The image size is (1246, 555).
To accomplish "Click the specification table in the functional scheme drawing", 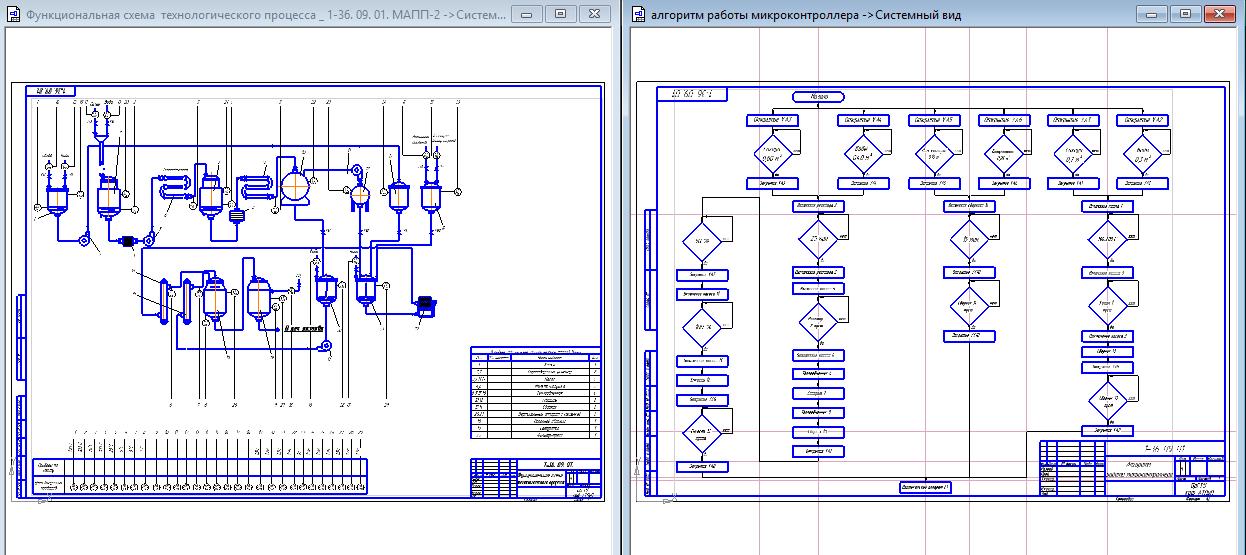I will tap(536, 394).
